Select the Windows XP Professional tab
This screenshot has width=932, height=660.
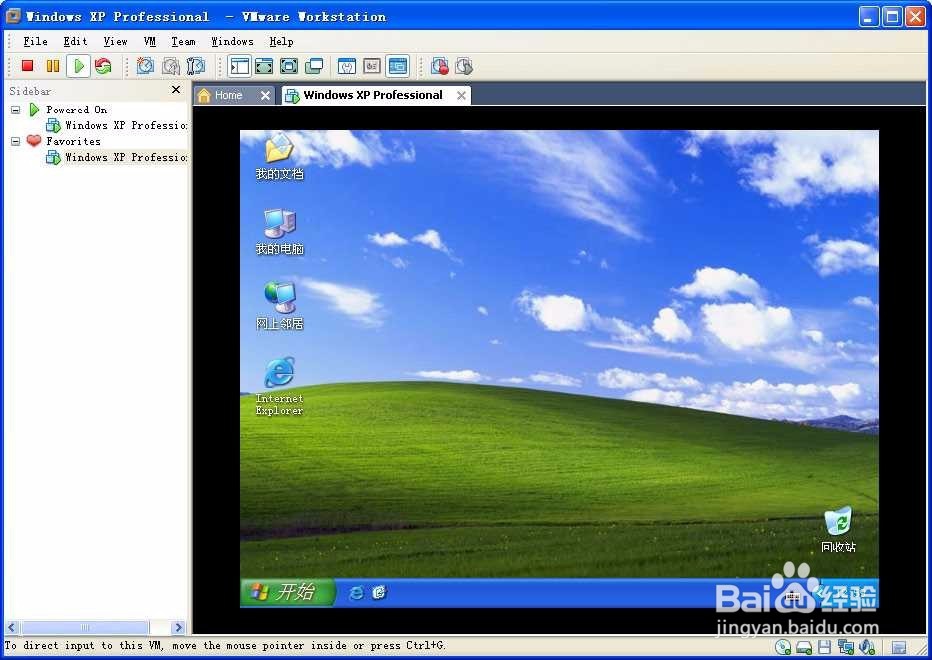click(373, 95)
